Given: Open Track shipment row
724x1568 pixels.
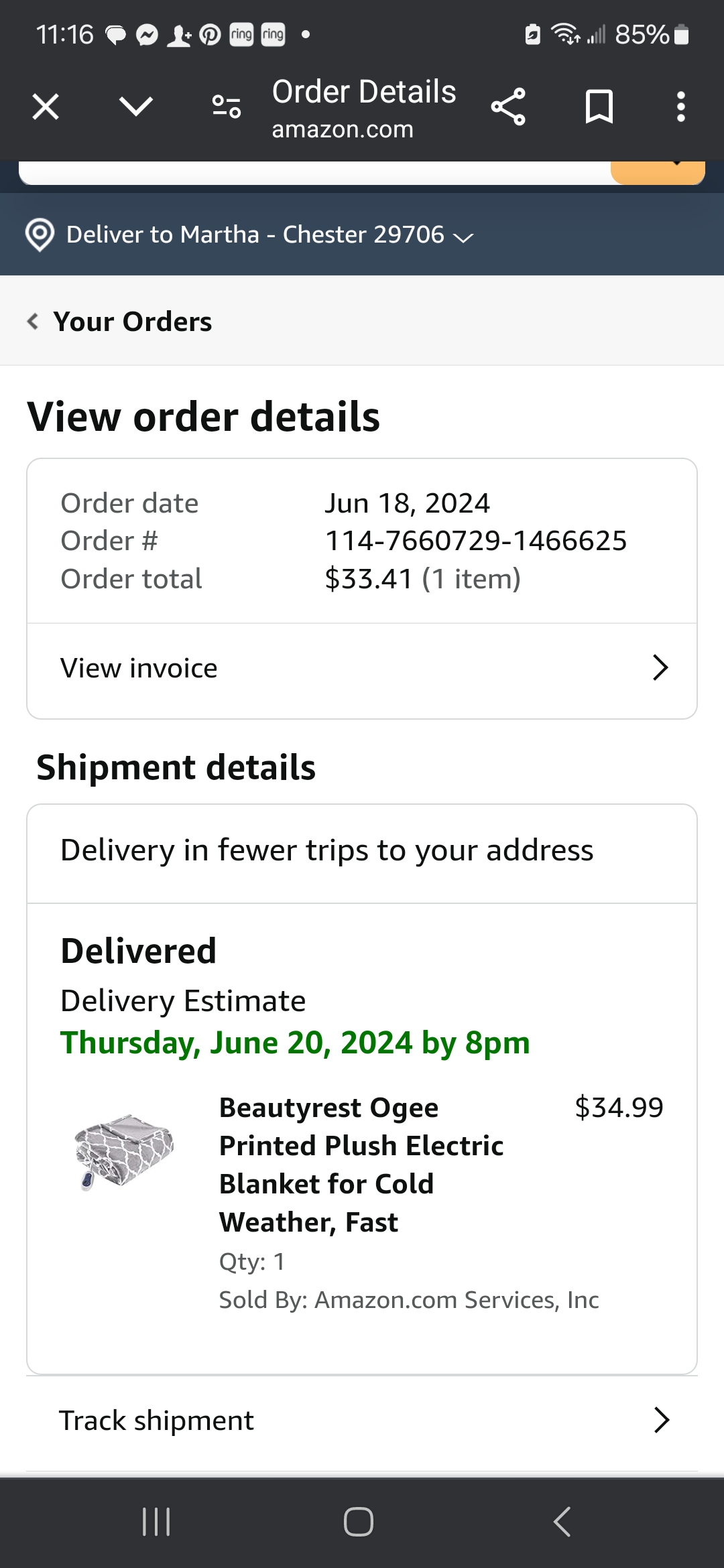Looking at the screenshot, I should [x=362, y=1421].
